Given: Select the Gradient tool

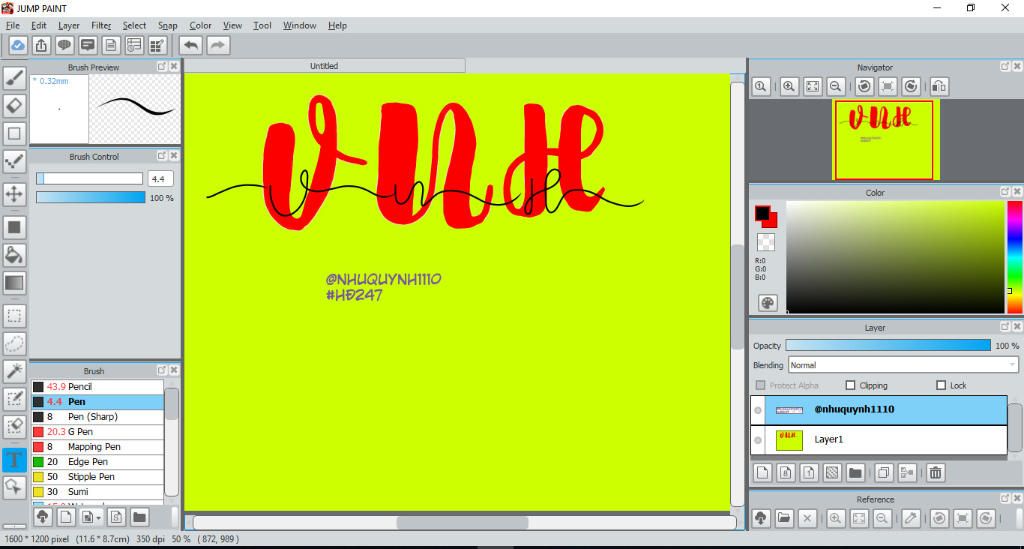Looking at the screenshot, I should (x=14, y=283).
